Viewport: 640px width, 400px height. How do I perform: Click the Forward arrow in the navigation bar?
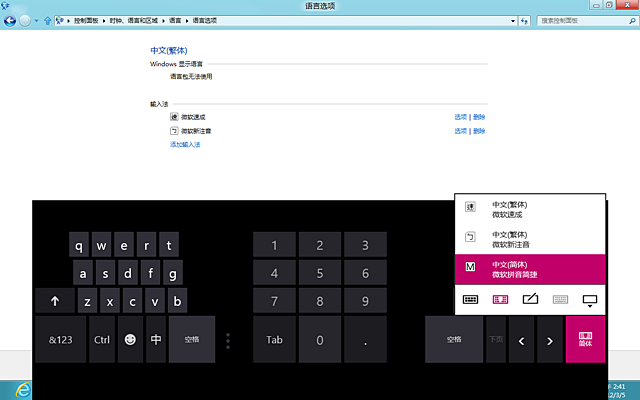click(x=25, y=20)
